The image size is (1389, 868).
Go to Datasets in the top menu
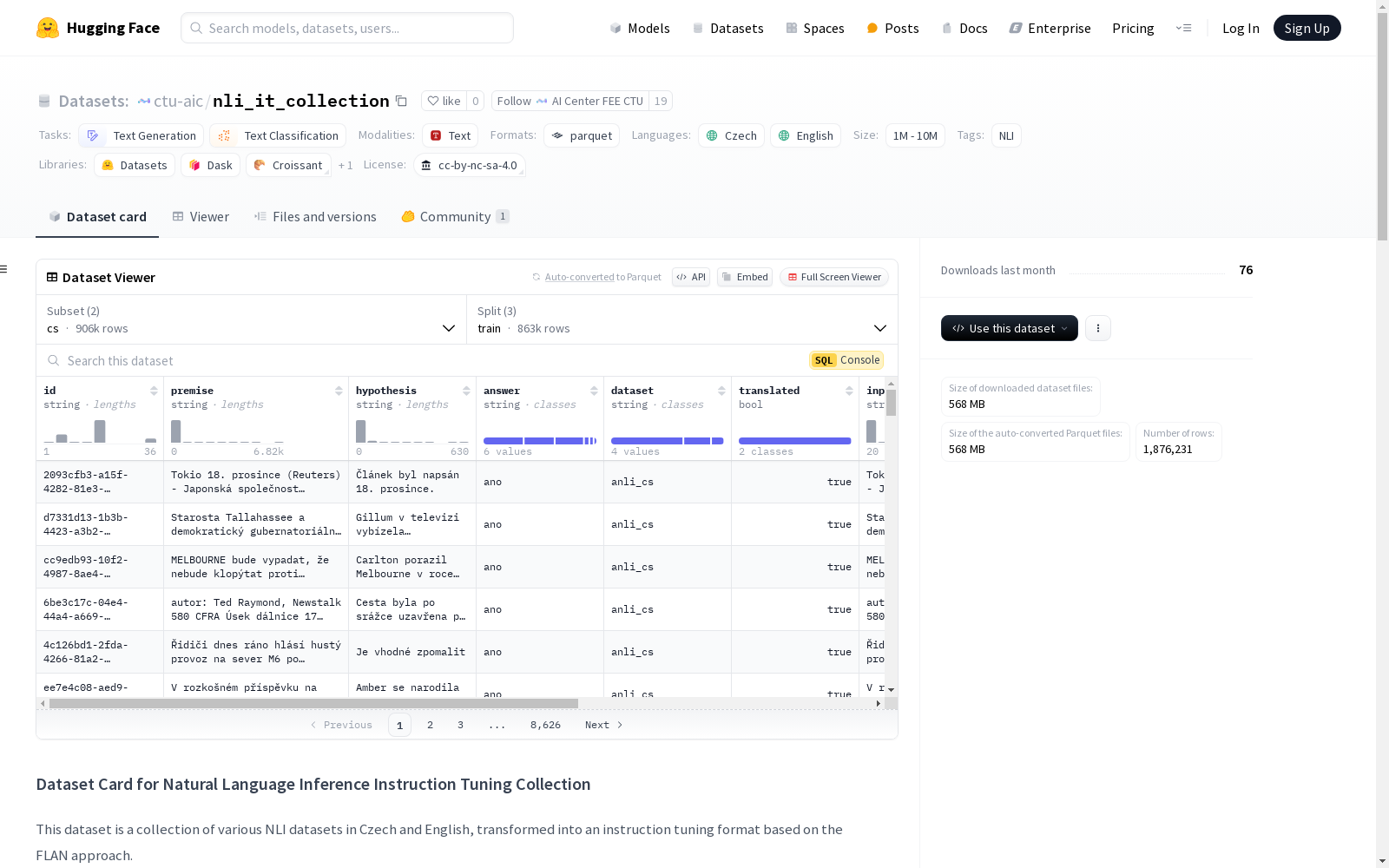(727, 28)
